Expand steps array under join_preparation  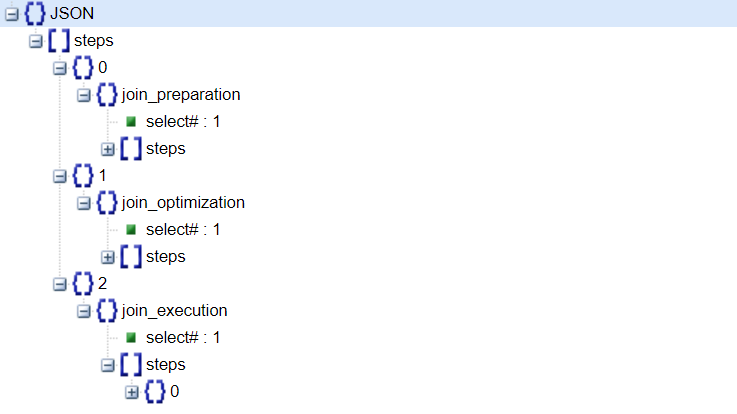(x=108, y=149)
